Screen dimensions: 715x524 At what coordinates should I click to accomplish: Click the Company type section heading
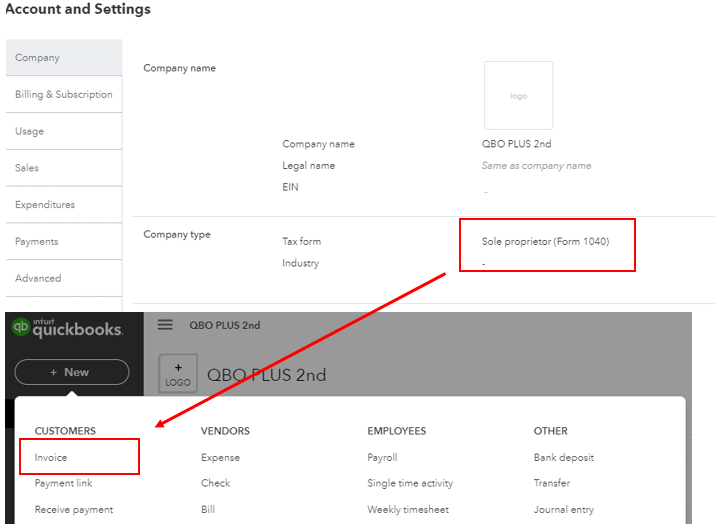pos(177,234)
